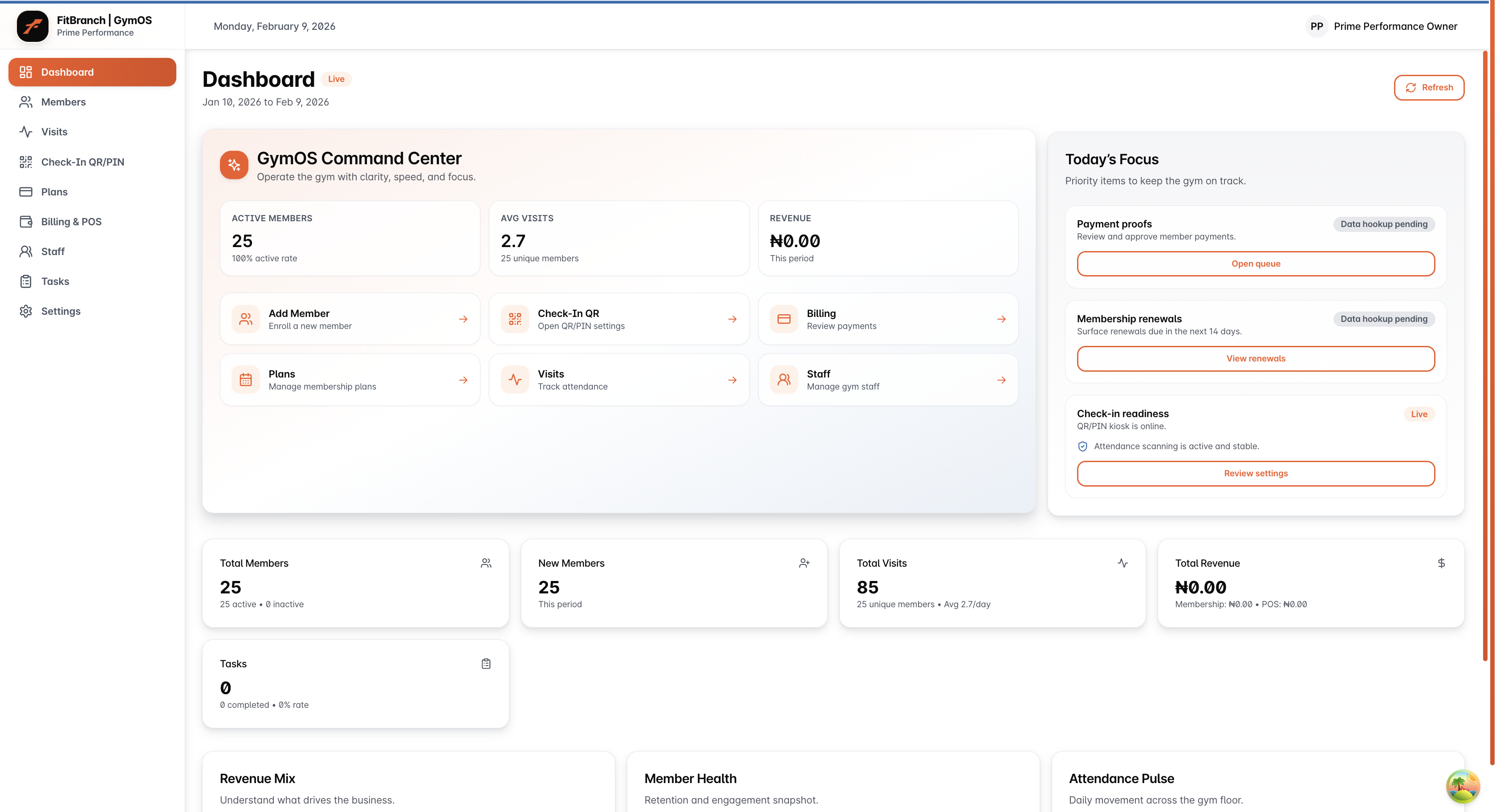The height and width of the screenshot is (812, 1496).
Task: Click the FitBranch GymOS logo
Action: [33, 25]
